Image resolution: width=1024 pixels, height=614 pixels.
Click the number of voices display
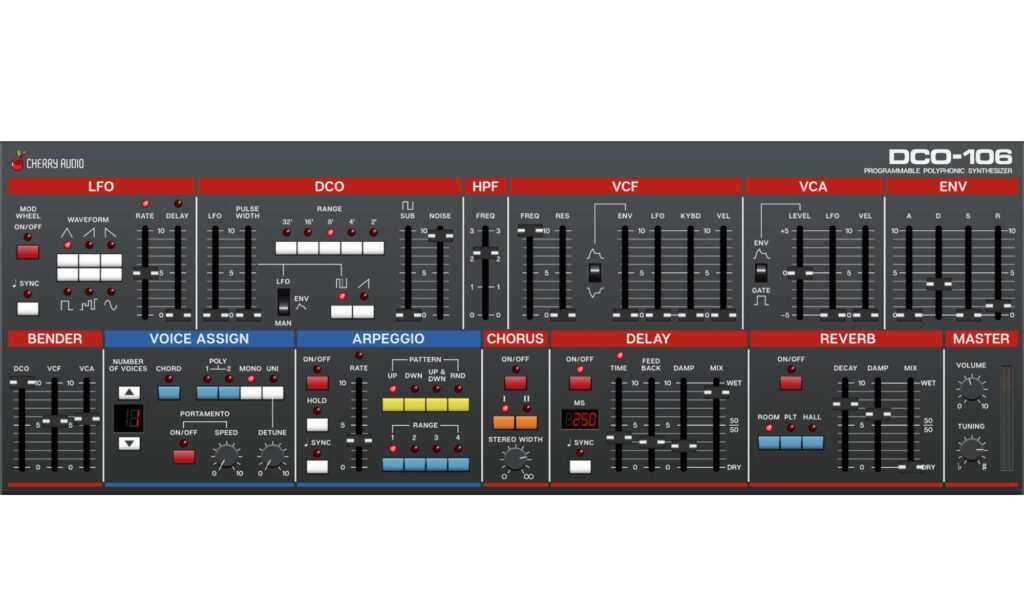click(129, 418)
